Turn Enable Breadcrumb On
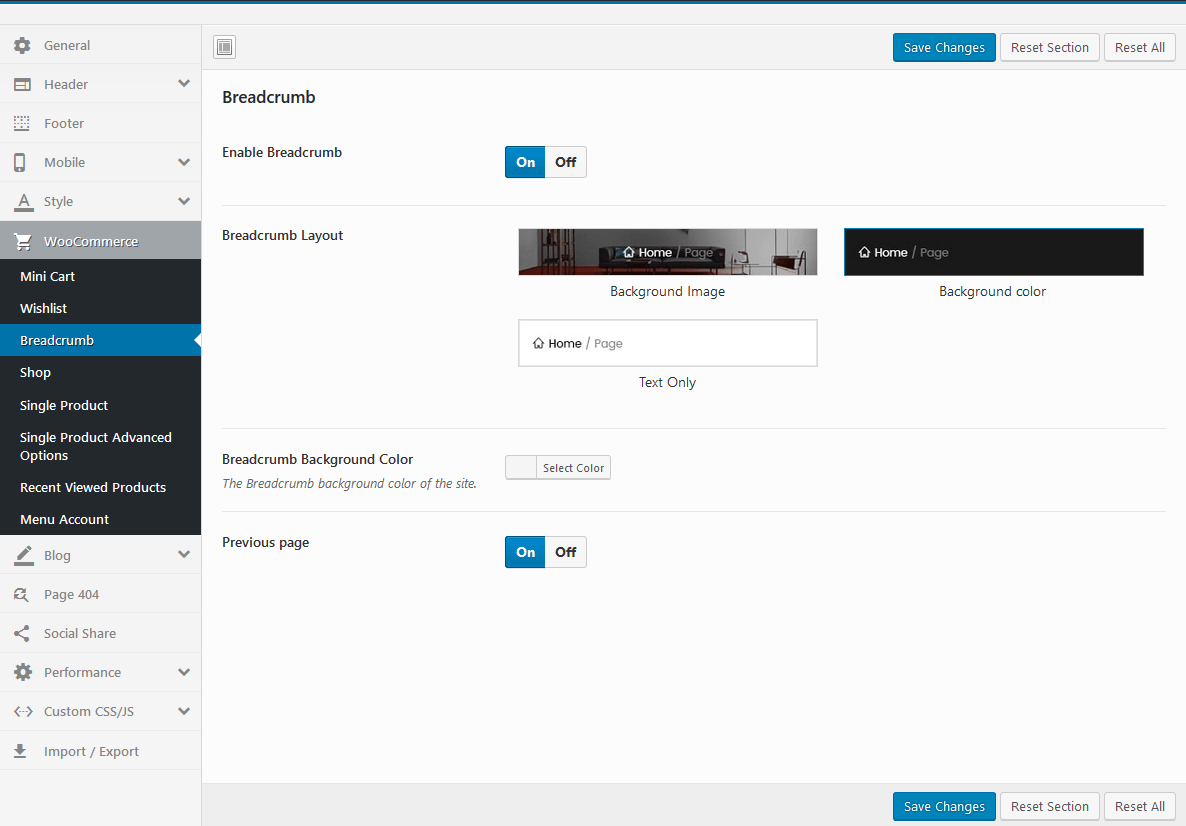The width and height of the screenshot is (1186, 826). click(x=525, y=162)
